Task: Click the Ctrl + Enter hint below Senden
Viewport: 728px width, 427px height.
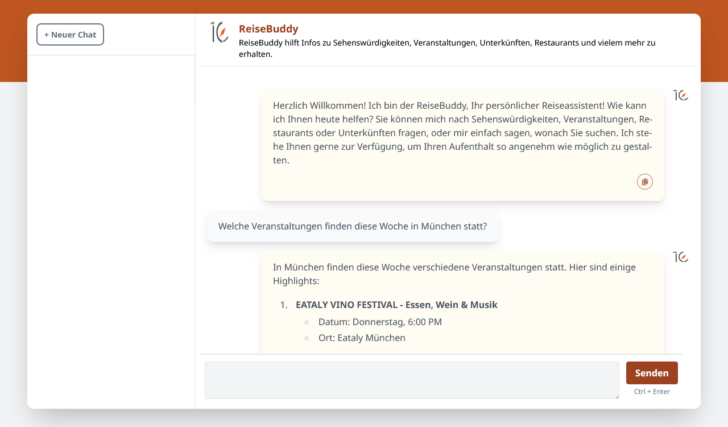Action: coord(651,391)
